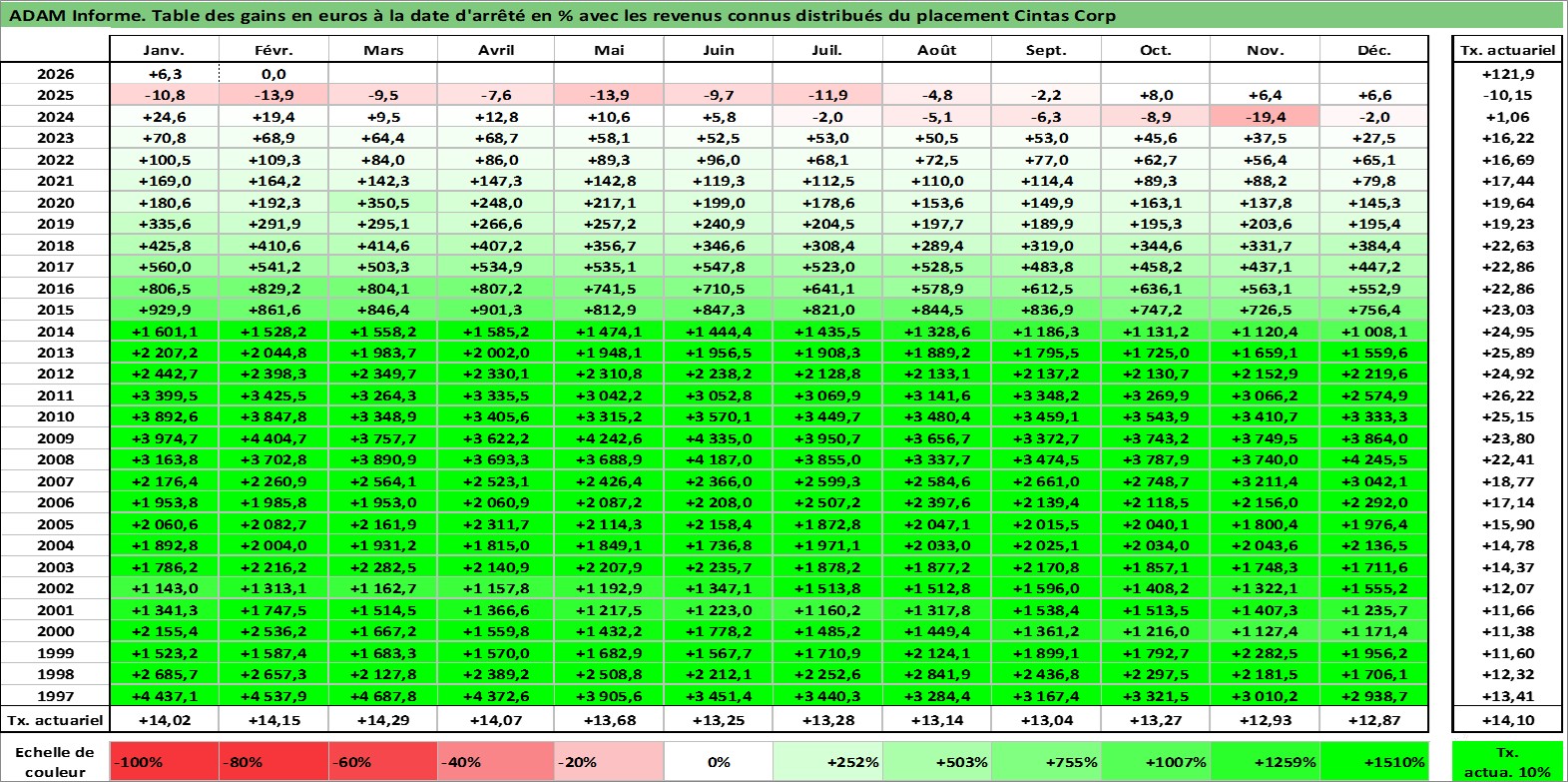Select the +1 601,1 cell in January 2014
Screen dimensions: 1568x782
[164, 332]
